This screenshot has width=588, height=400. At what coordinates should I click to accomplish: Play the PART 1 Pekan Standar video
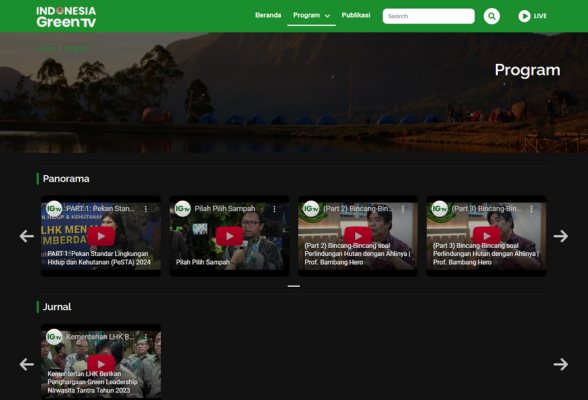pyautogui.click(x=101, y=236)
